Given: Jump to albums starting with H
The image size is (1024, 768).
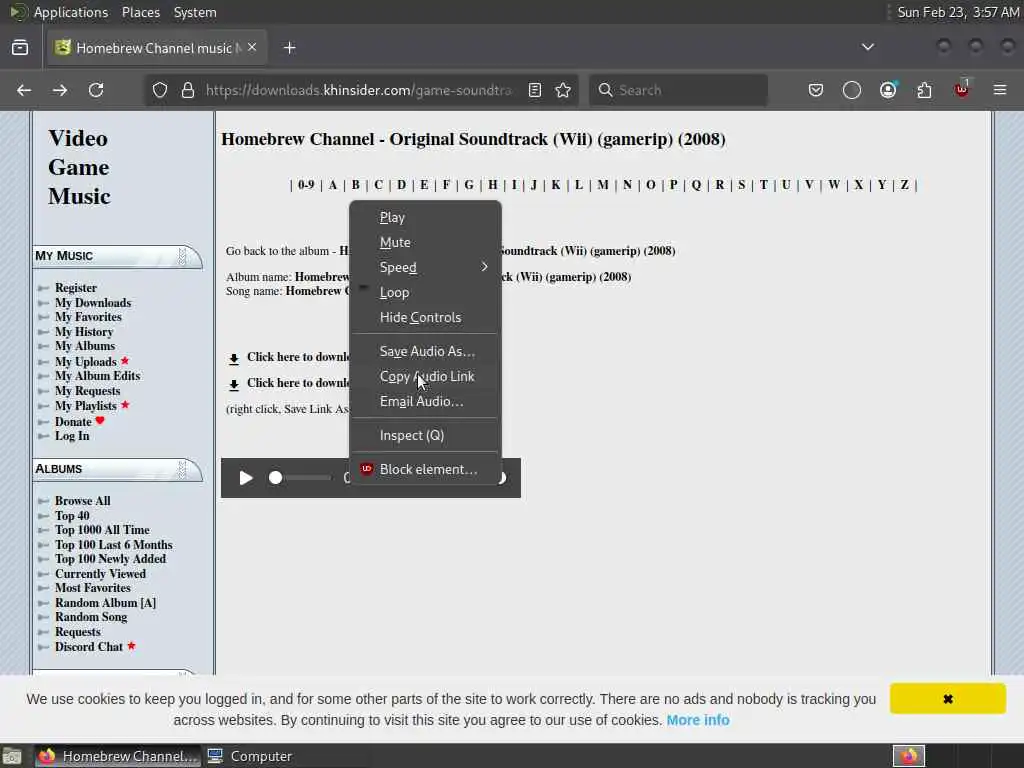Looking at the screenshot, I should point(492,185).
